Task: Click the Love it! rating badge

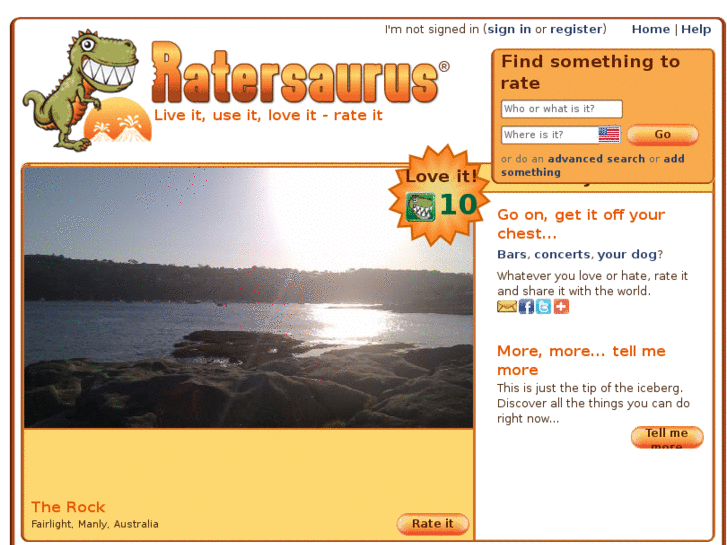Action: pos(439,195)
